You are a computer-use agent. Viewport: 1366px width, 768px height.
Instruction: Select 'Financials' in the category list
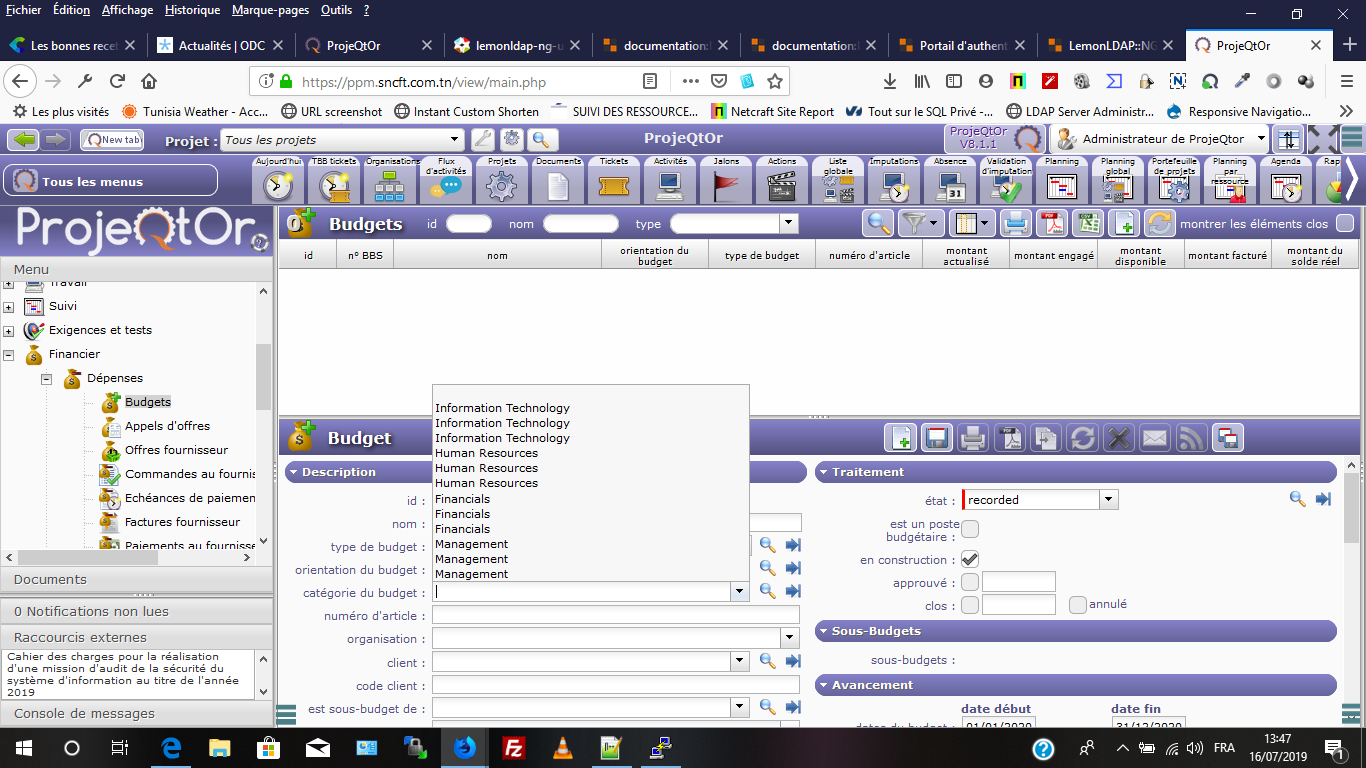click(x=462, y=498)
